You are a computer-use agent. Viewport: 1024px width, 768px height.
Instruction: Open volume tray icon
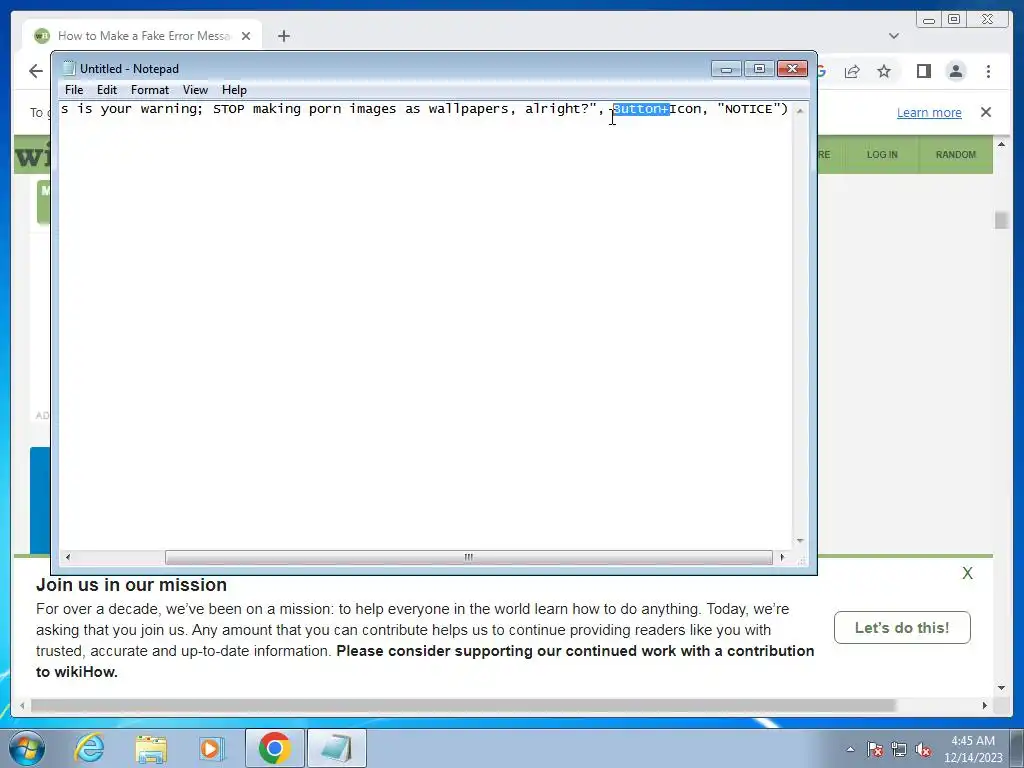(x=923, y=749)
